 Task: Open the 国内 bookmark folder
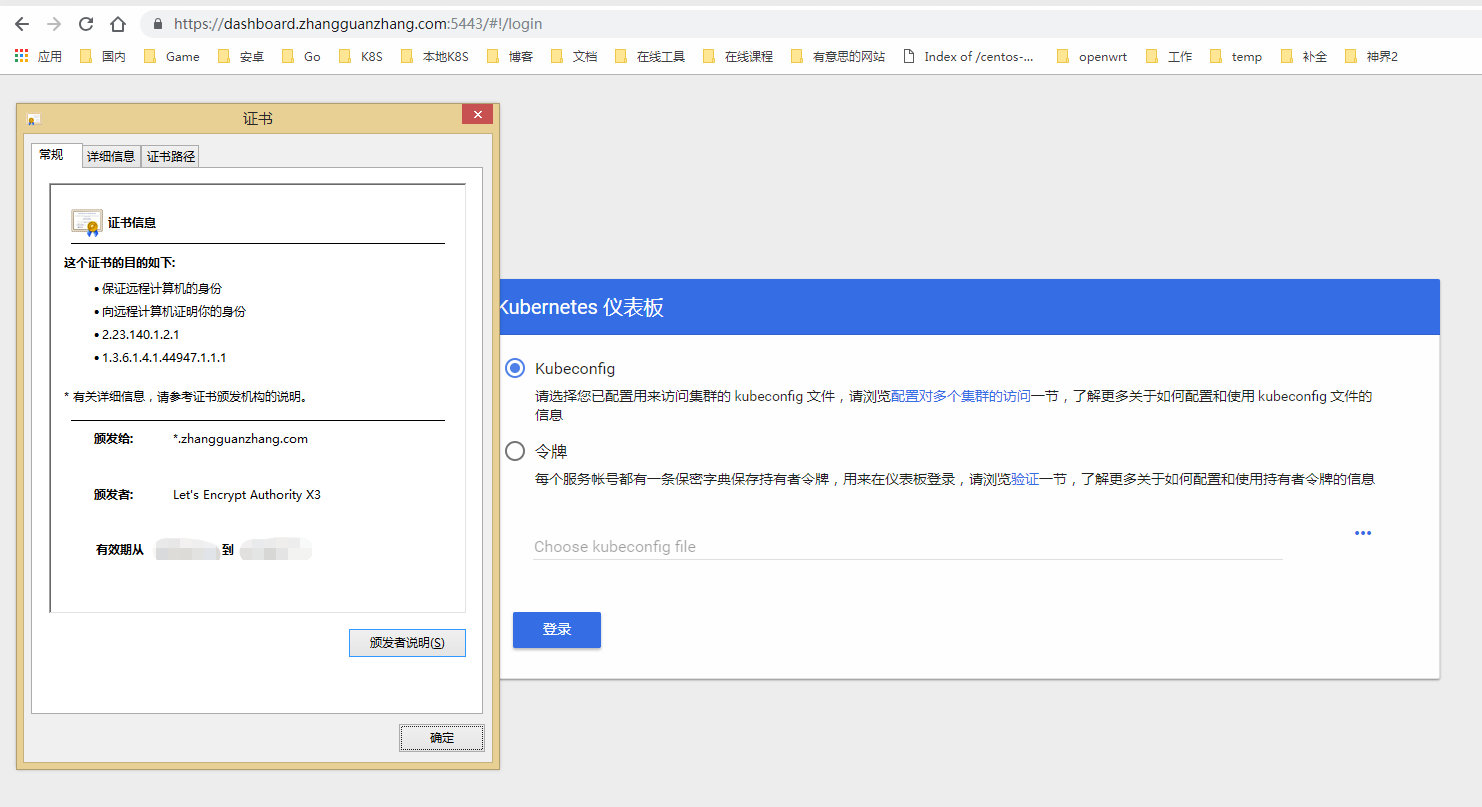tap(103, 57)
